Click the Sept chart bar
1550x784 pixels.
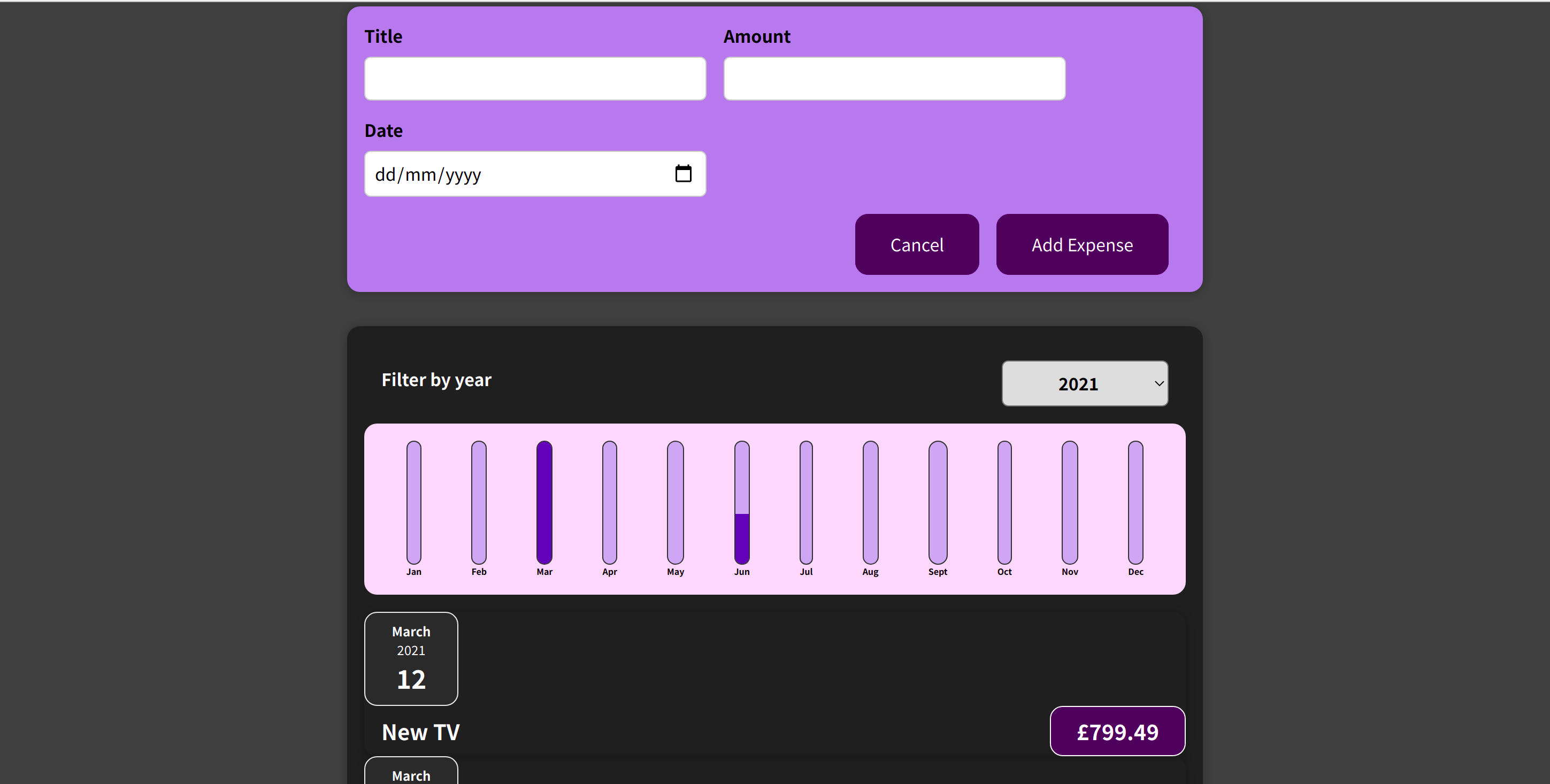[x=938, y=502]
